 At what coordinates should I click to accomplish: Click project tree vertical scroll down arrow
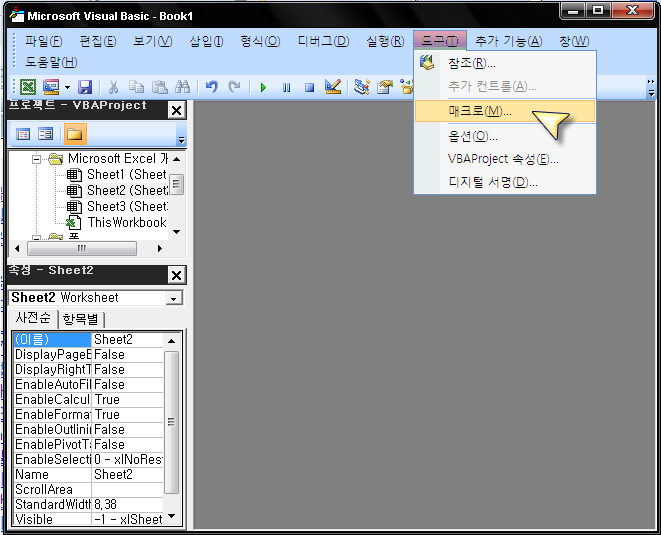[177, 232]
